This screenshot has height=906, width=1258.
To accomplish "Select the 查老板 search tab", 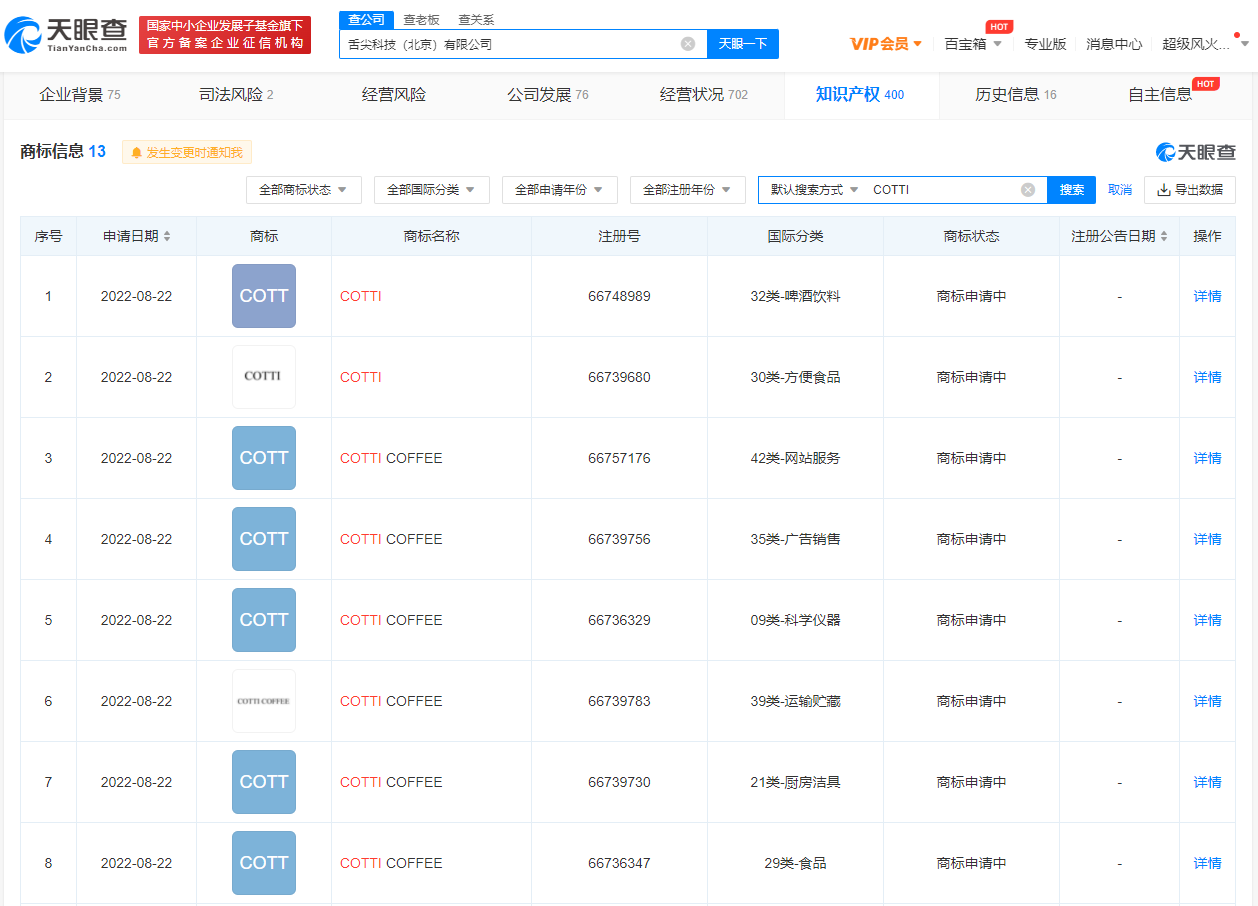I will coord(421,20).
